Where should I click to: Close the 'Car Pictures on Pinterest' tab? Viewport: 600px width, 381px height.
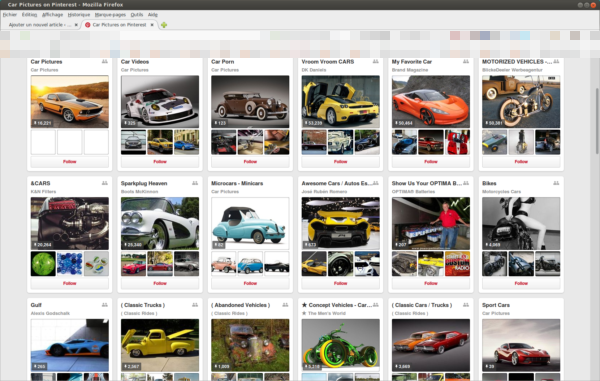coord(152,25)
